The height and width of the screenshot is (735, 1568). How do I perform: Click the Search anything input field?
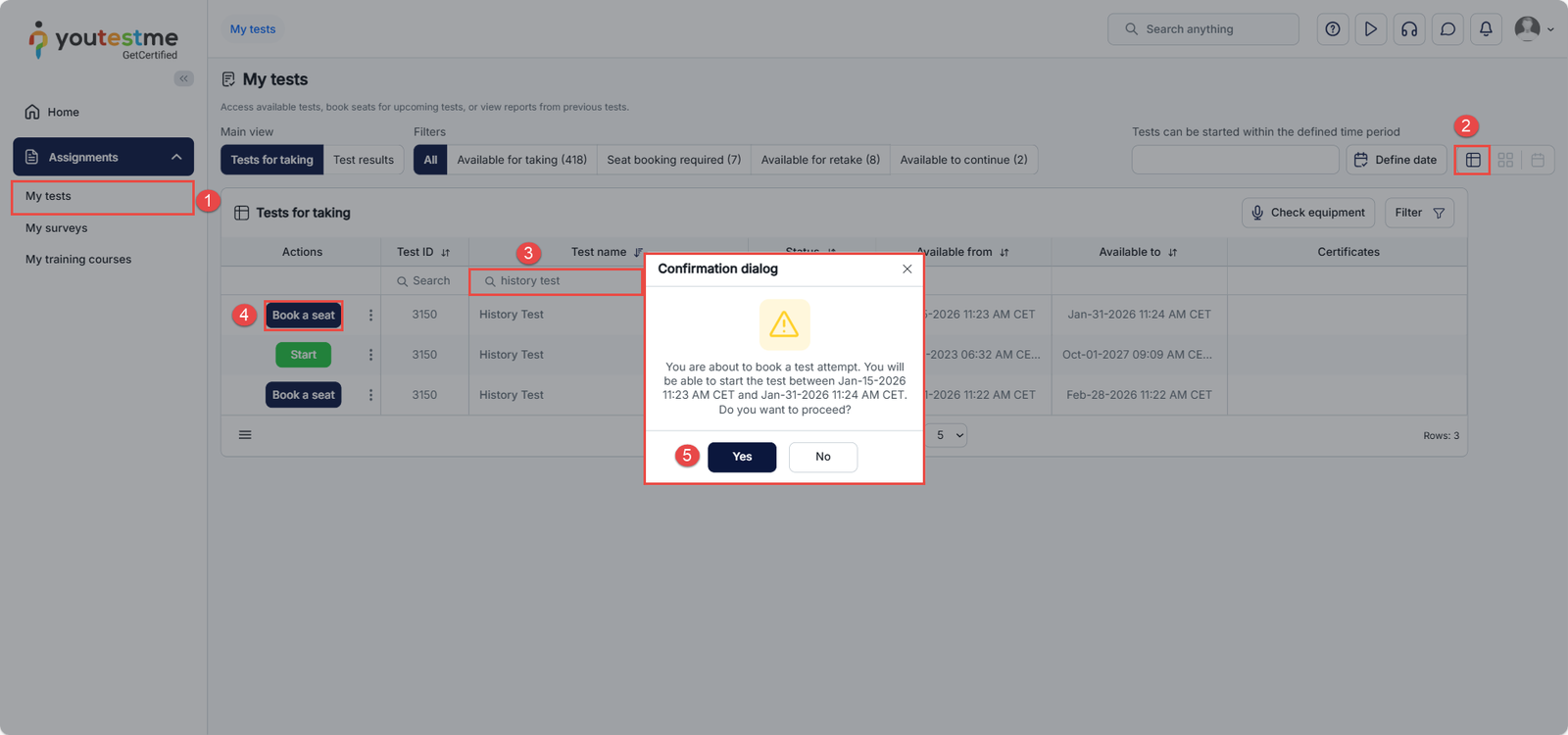click(1203, 29)
